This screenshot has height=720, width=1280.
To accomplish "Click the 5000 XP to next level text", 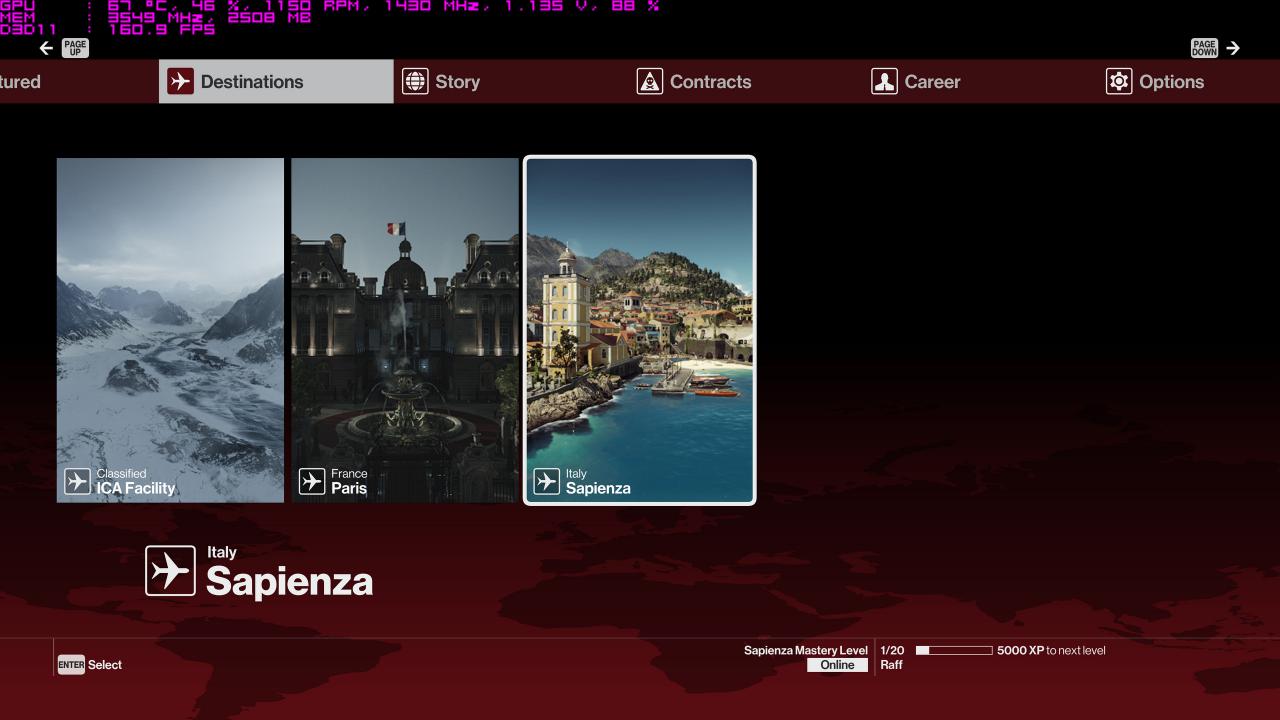I will click(1051, 650).
